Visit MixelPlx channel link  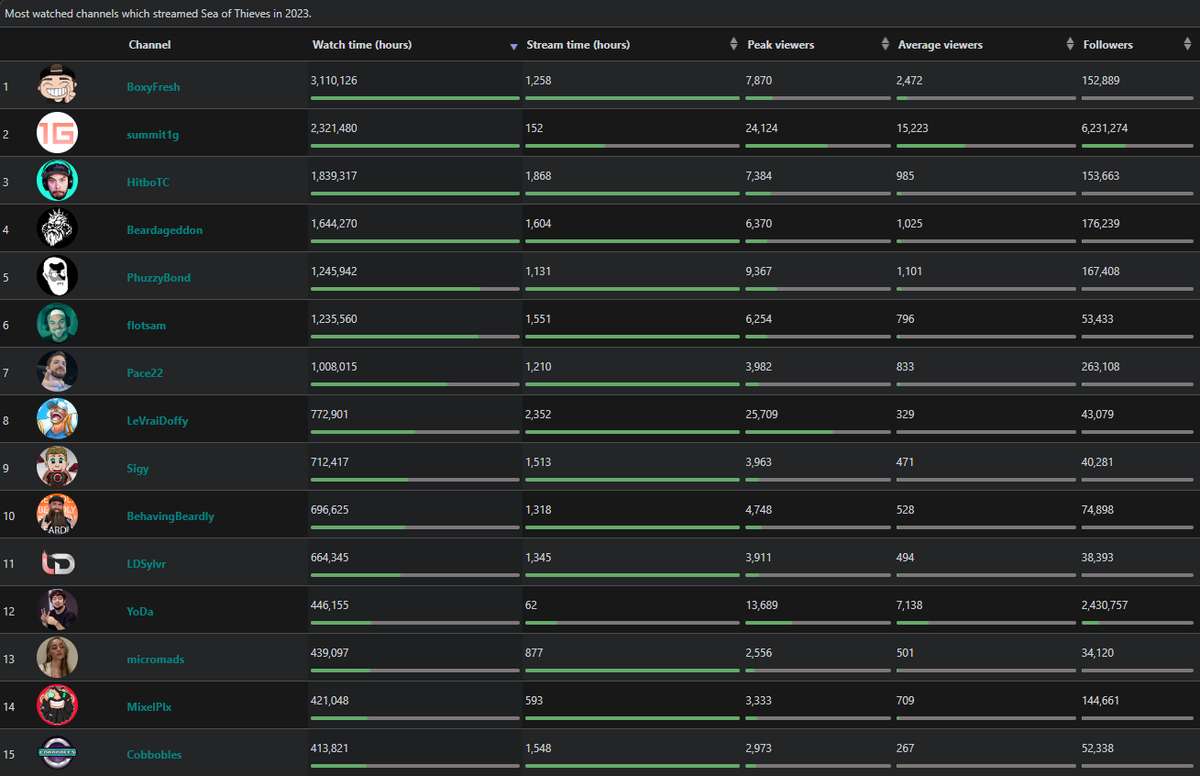coord(150,707)
